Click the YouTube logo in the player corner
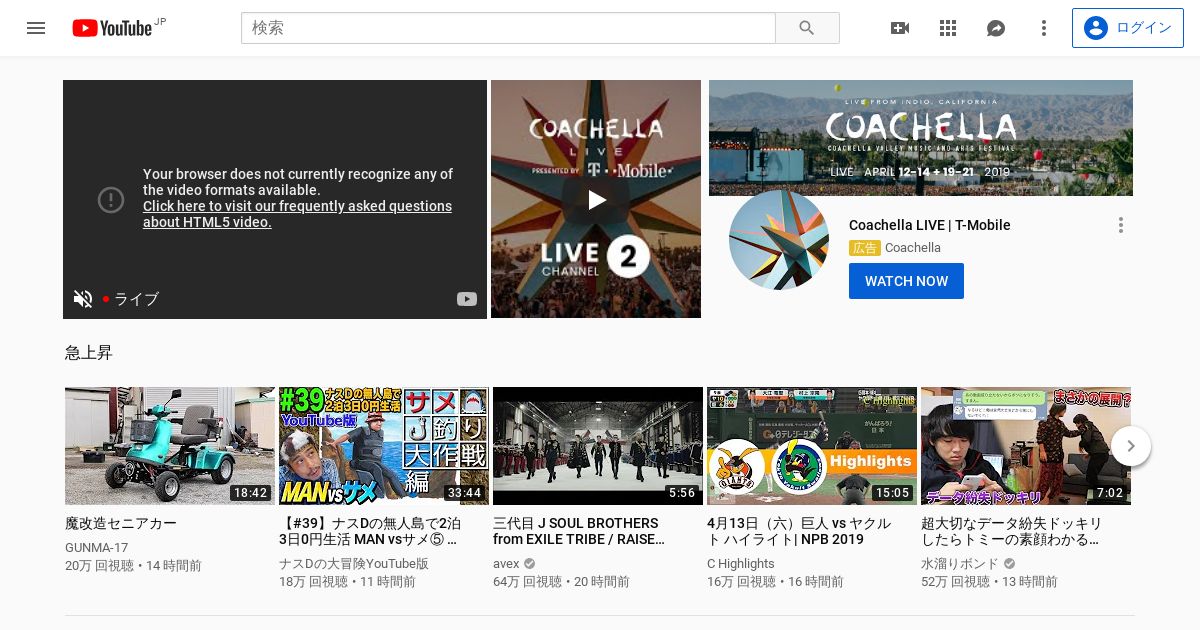This screenshot has height=630, width=1200. coord(467,298)
